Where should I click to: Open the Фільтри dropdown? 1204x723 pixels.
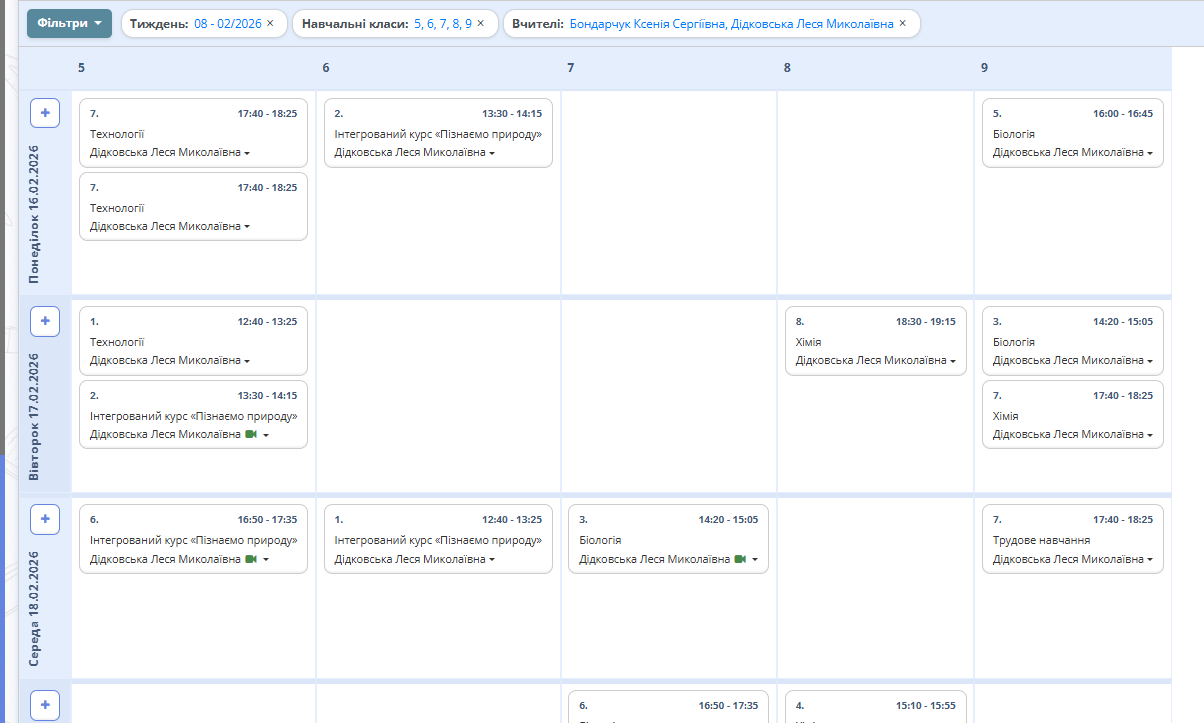pos(69,23)
